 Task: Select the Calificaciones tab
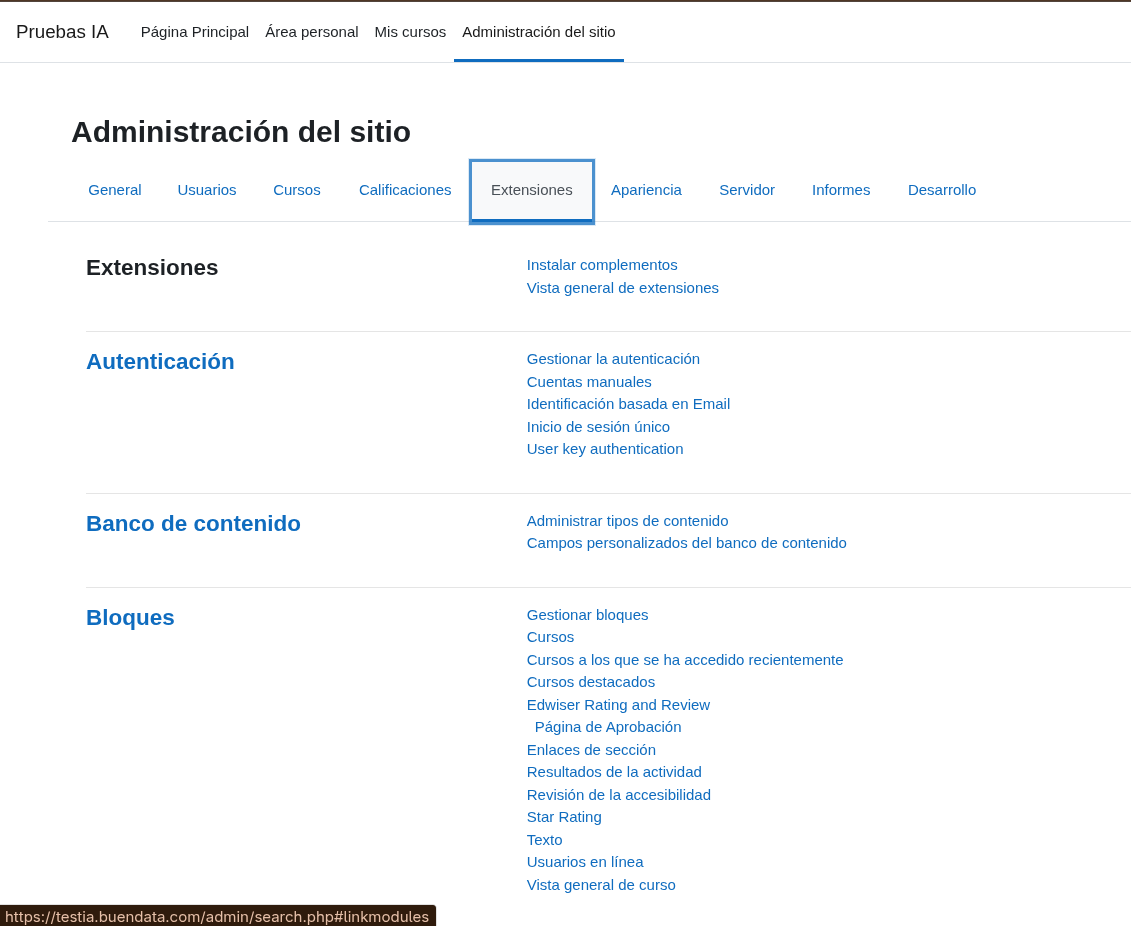pos(405,189)
